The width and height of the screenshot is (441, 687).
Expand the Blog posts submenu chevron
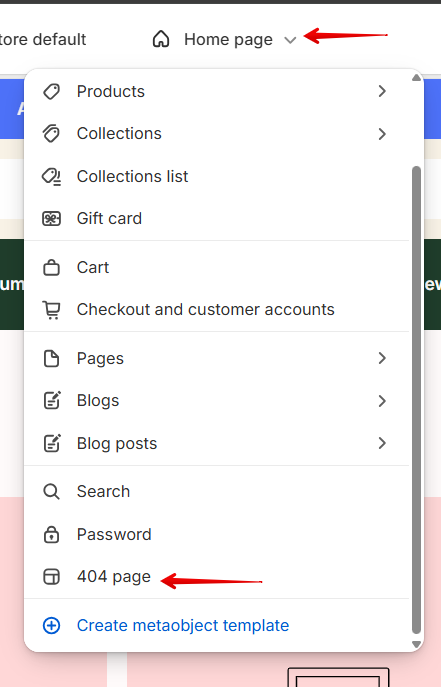tap(382, 443)
